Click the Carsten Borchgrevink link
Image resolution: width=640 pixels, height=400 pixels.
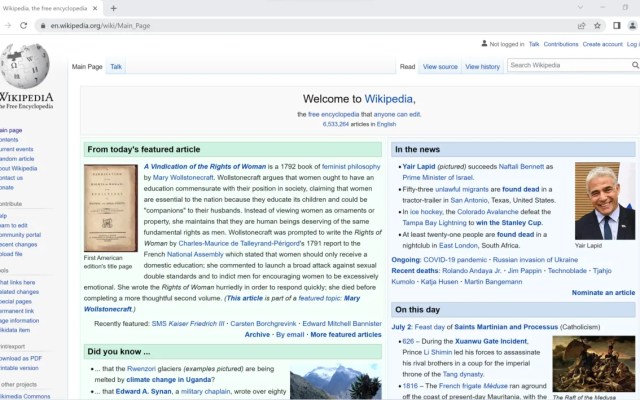263,324
